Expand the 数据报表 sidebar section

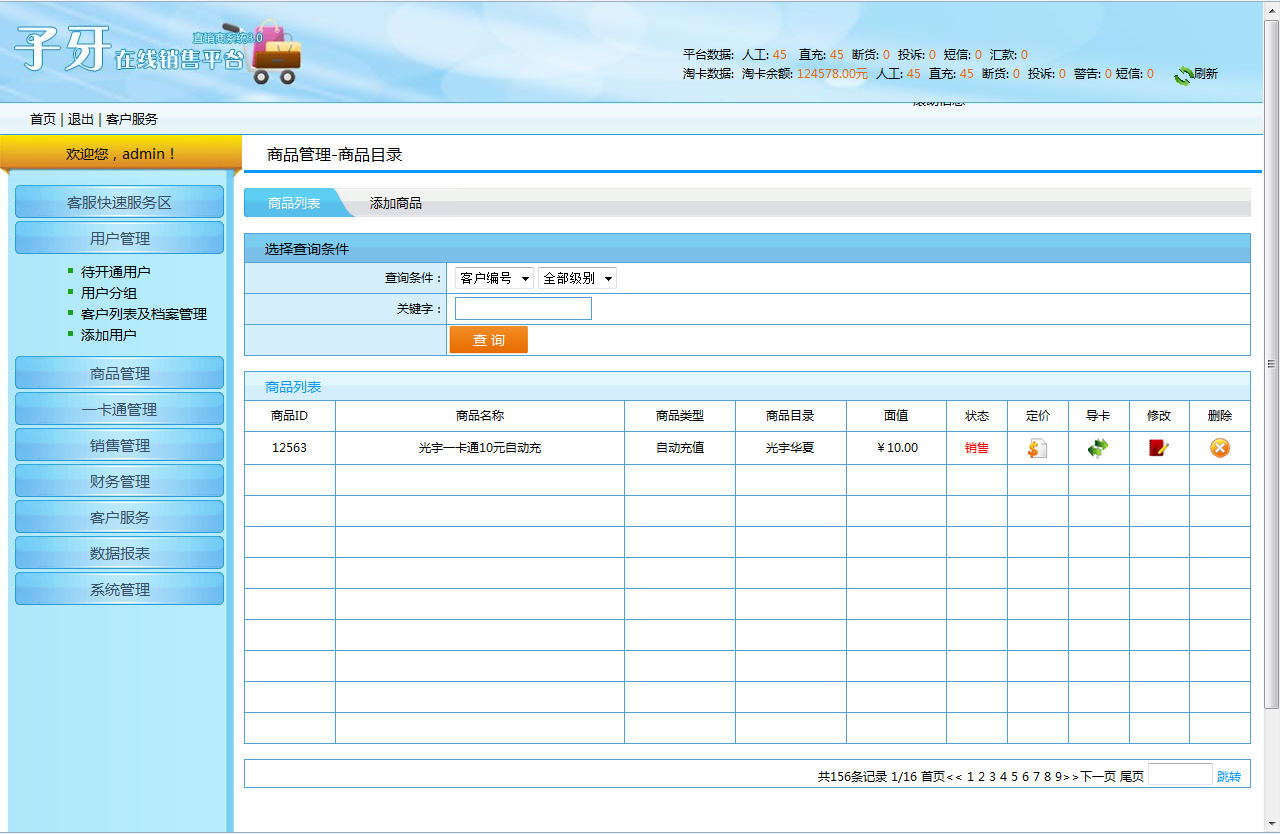[x=119, y=553]
